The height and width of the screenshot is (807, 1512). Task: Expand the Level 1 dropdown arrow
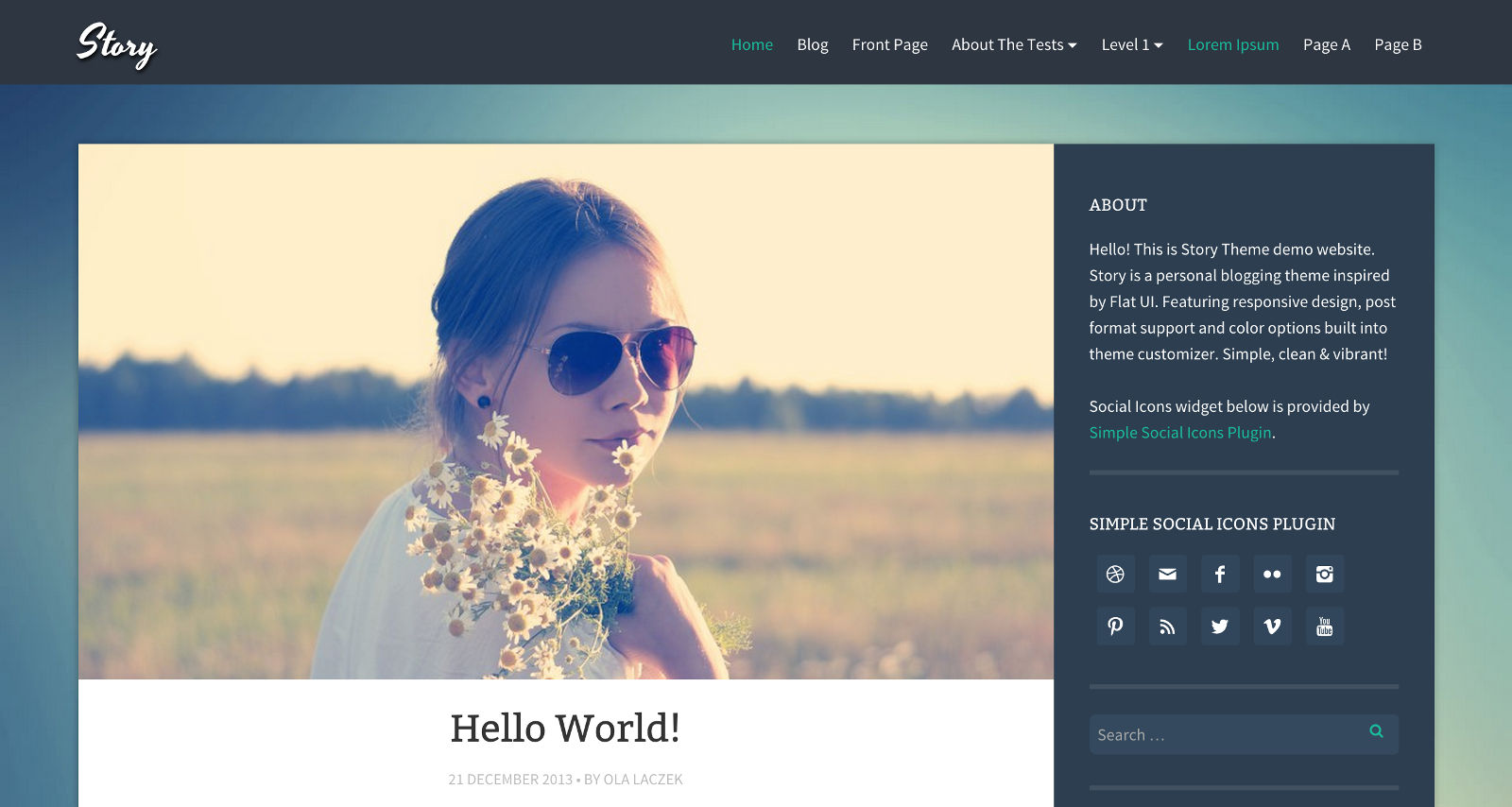1159,45
